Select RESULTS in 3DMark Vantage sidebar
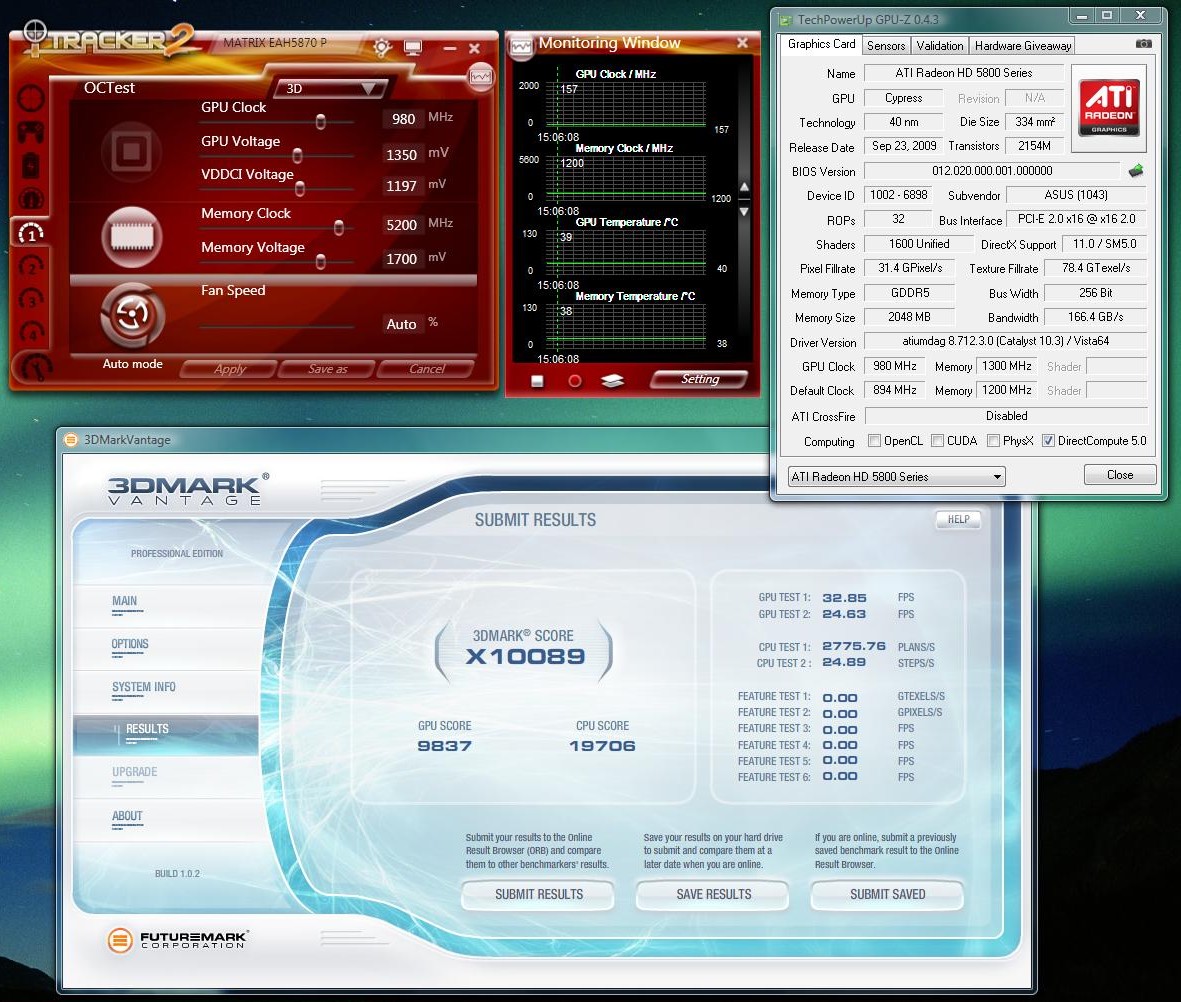This screenshot has height=1002, width=1181. tap(166, 734)
